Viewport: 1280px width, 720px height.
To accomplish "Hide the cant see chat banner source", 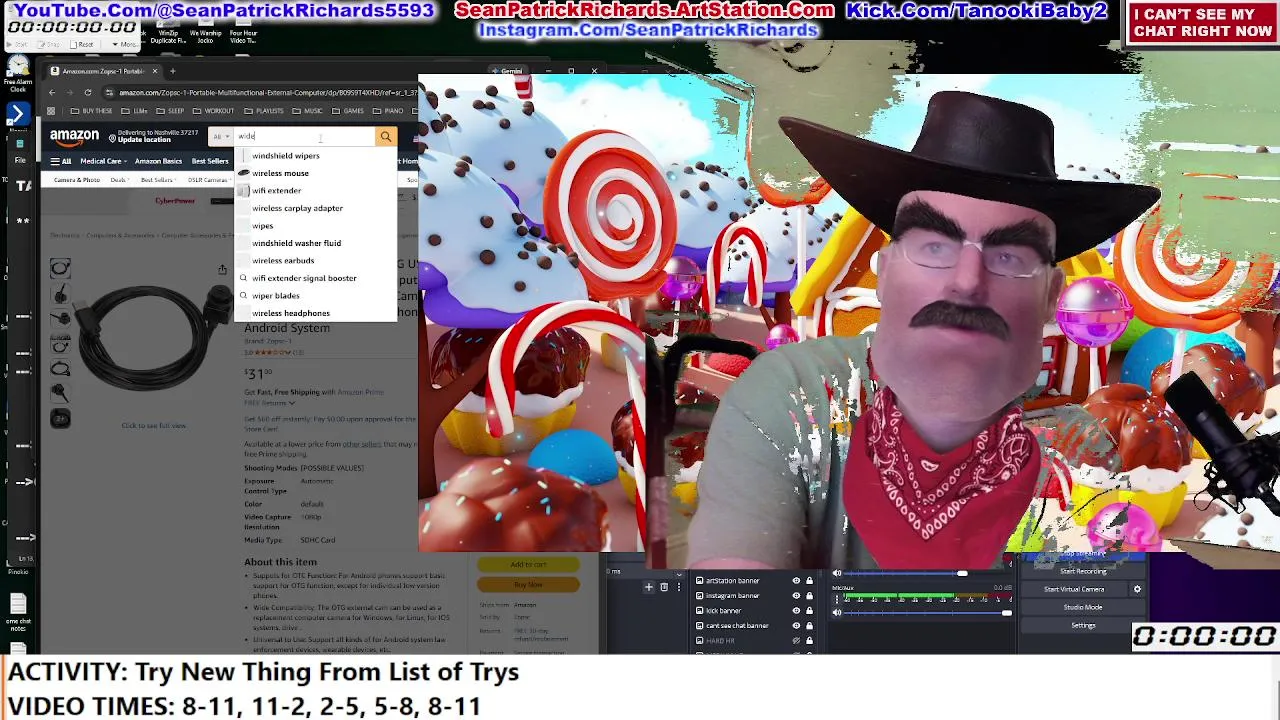I will pos(796,625).
